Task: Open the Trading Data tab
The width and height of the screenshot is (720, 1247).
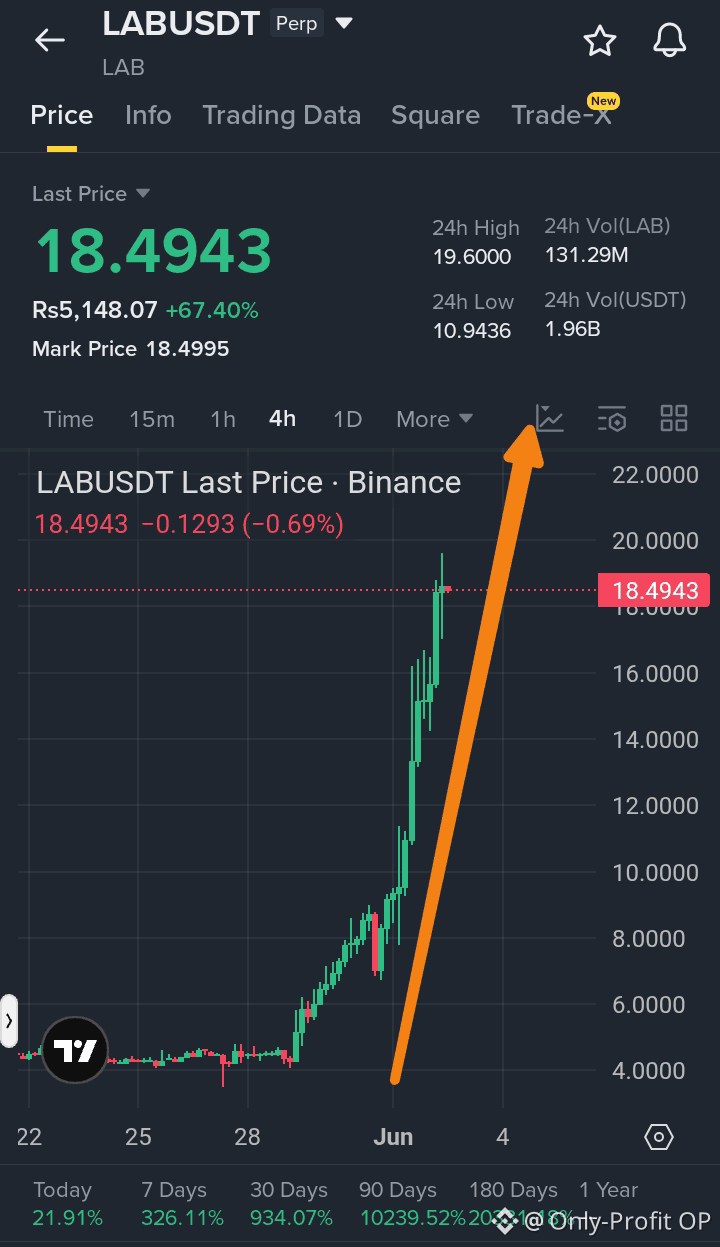Action: tap(281, 115)
